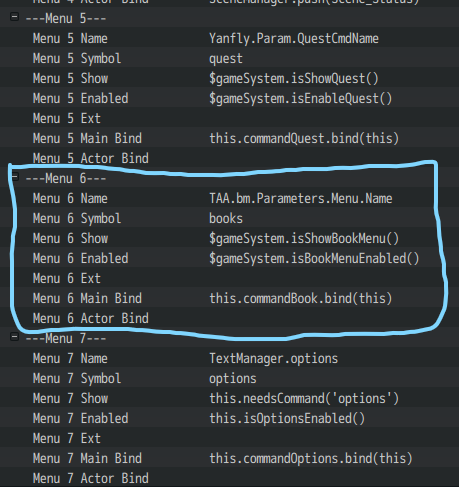
Task: Select Menu 7 Main Bind row
Action: (229, 458)
